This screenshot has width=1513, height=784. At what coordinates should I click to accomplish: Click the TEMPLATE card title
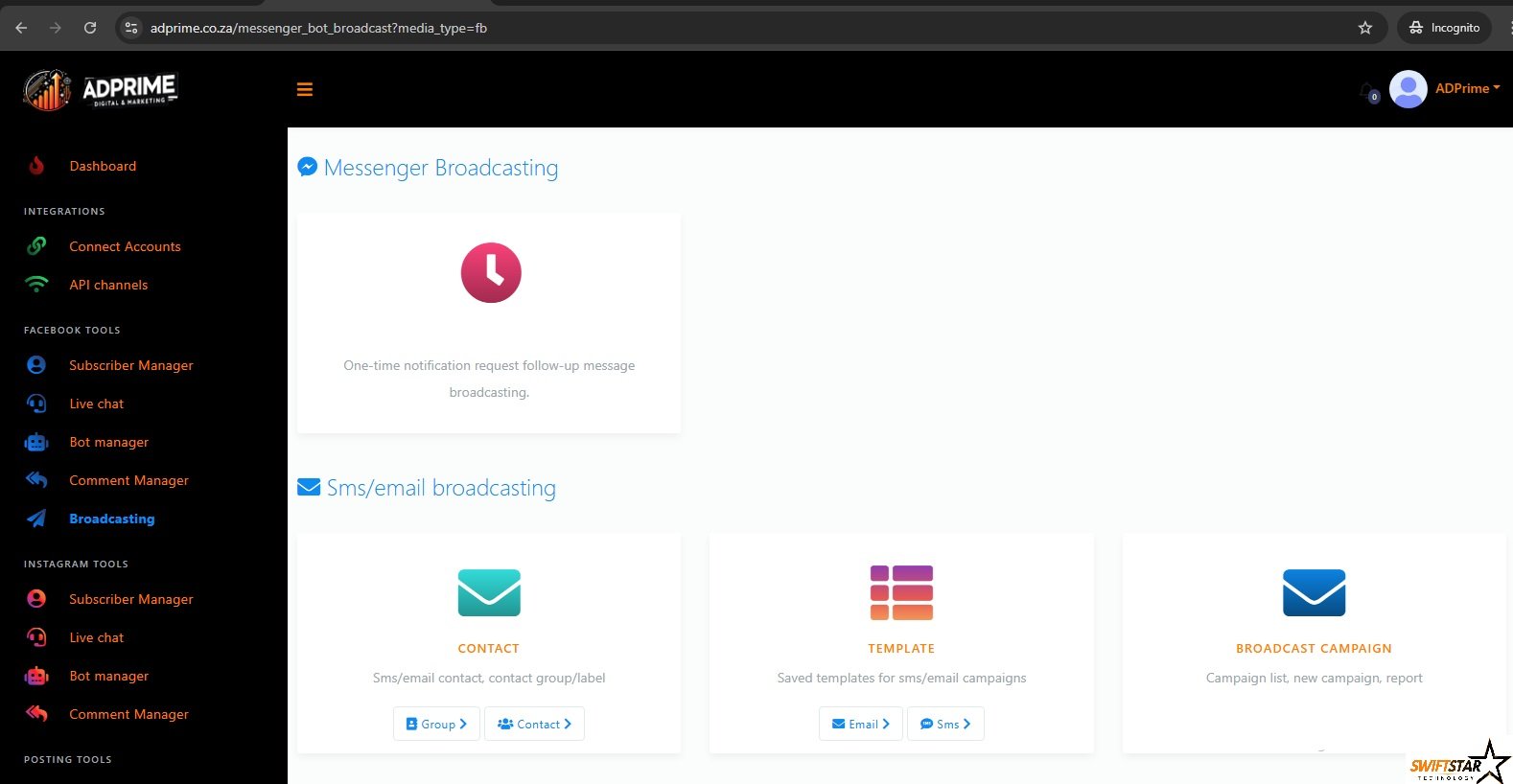(x=901, y=649)
